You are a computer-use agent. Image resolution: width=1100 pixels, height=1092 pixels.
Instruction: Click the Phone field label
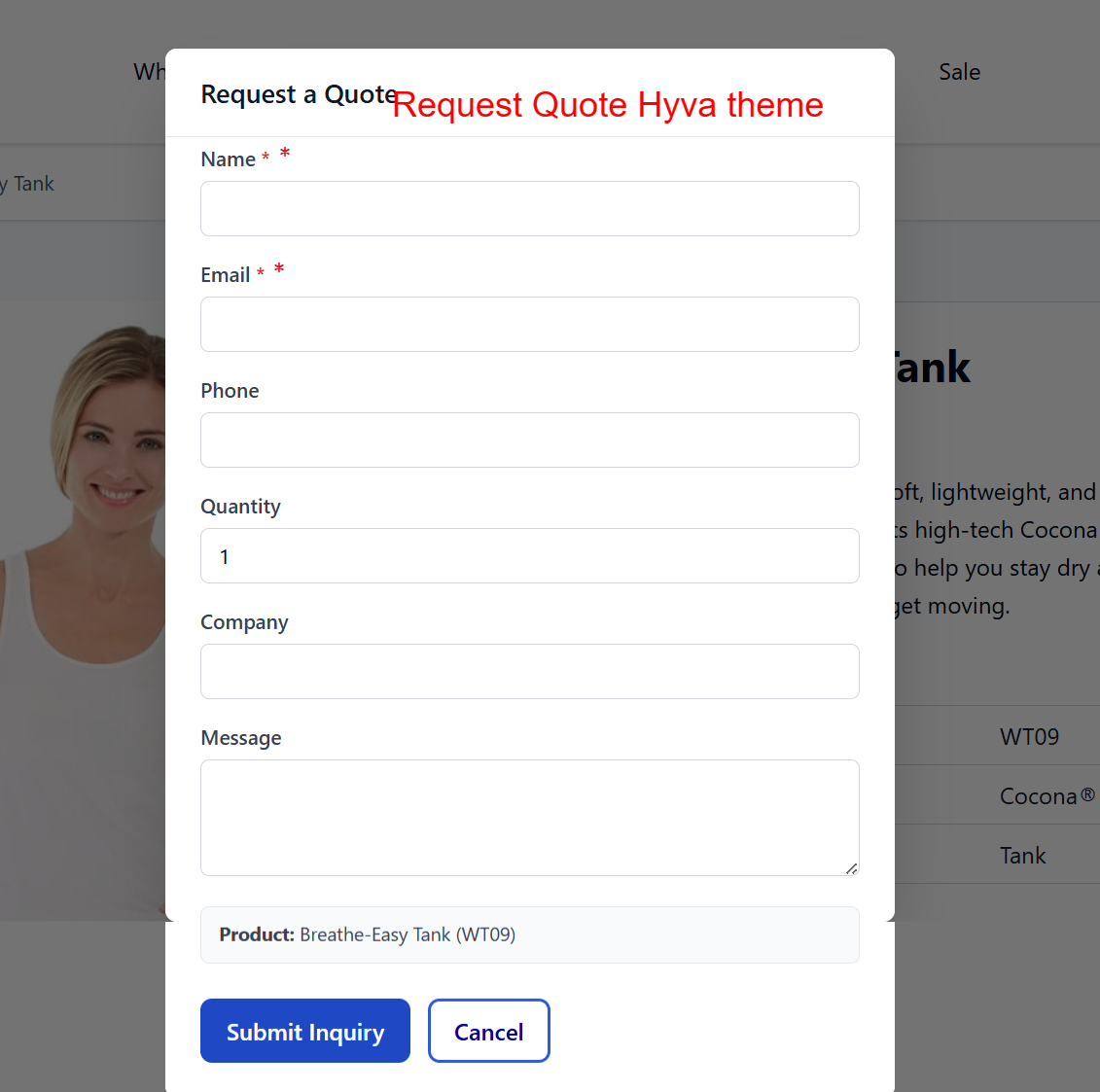230,391
